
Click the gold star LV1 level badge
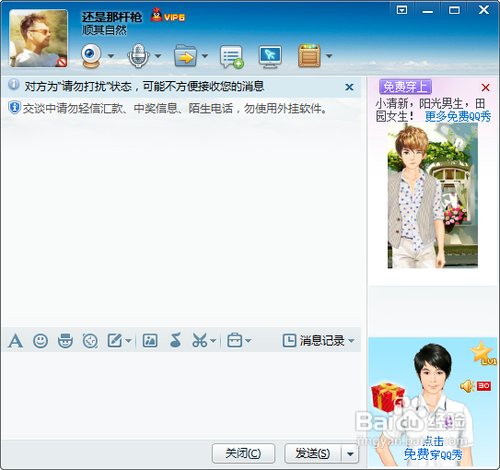pyautogui.click(x=483, y=353)
